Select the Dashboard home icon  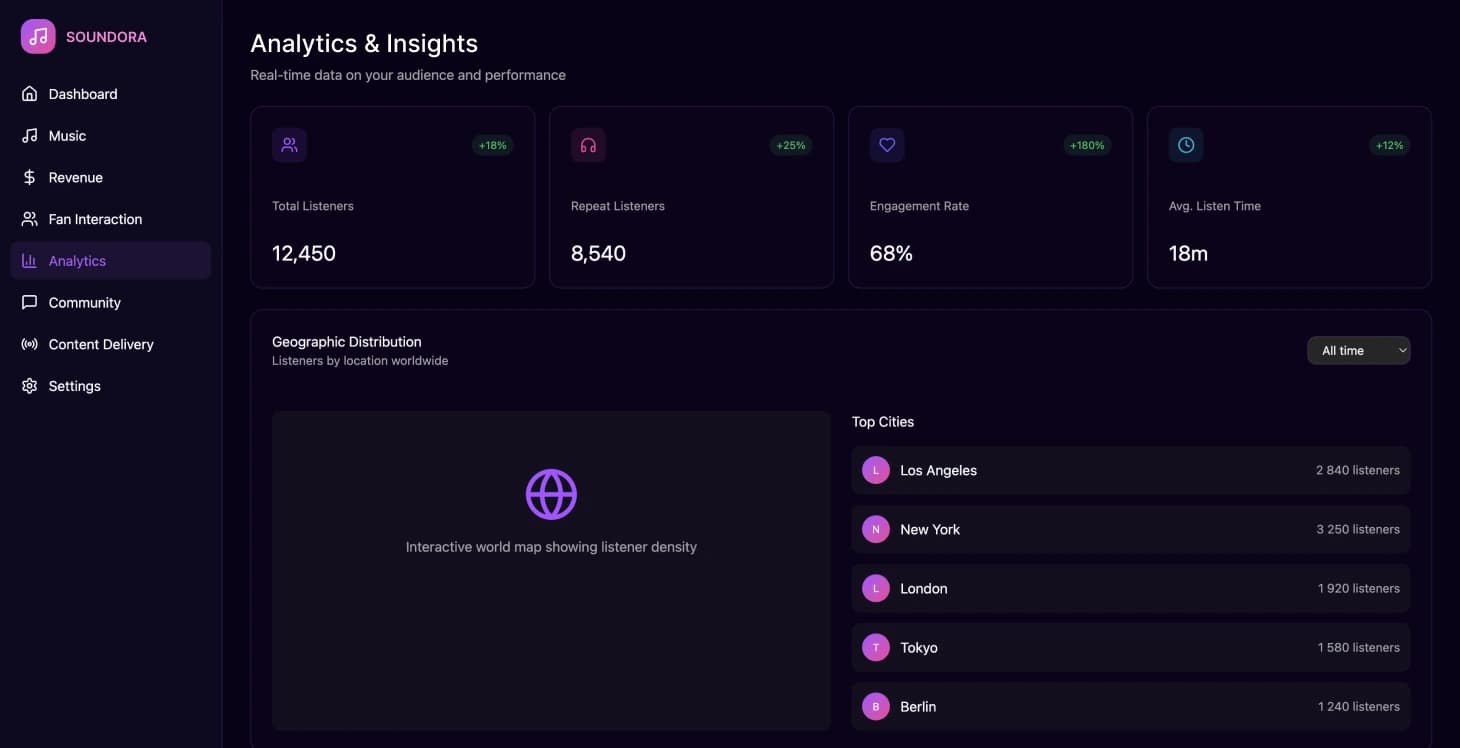pos(29,93)
